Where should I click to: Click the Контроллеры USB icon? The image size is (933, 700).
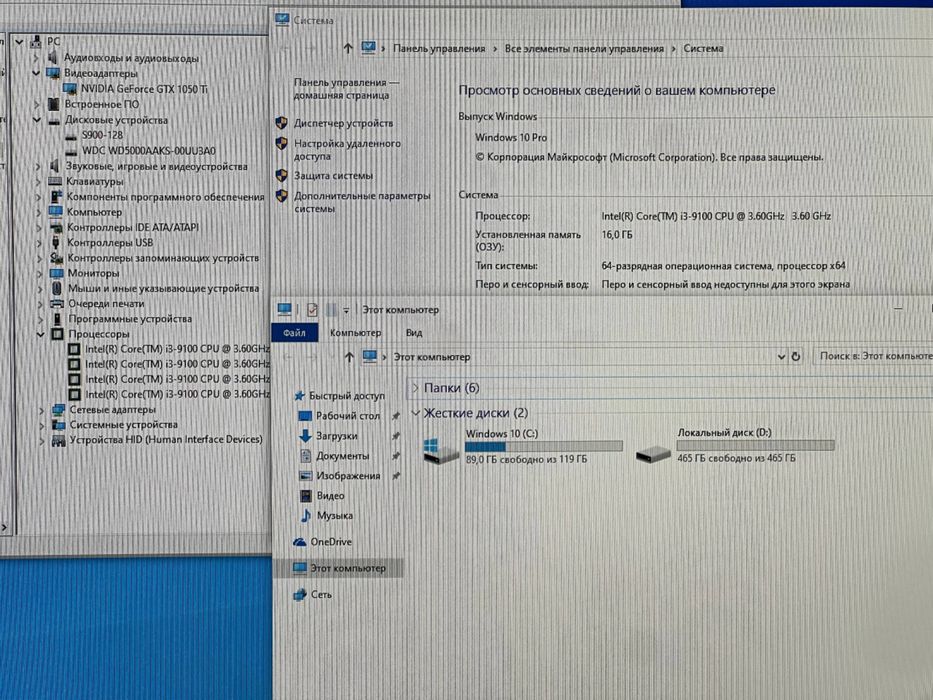tap(56, 242)
